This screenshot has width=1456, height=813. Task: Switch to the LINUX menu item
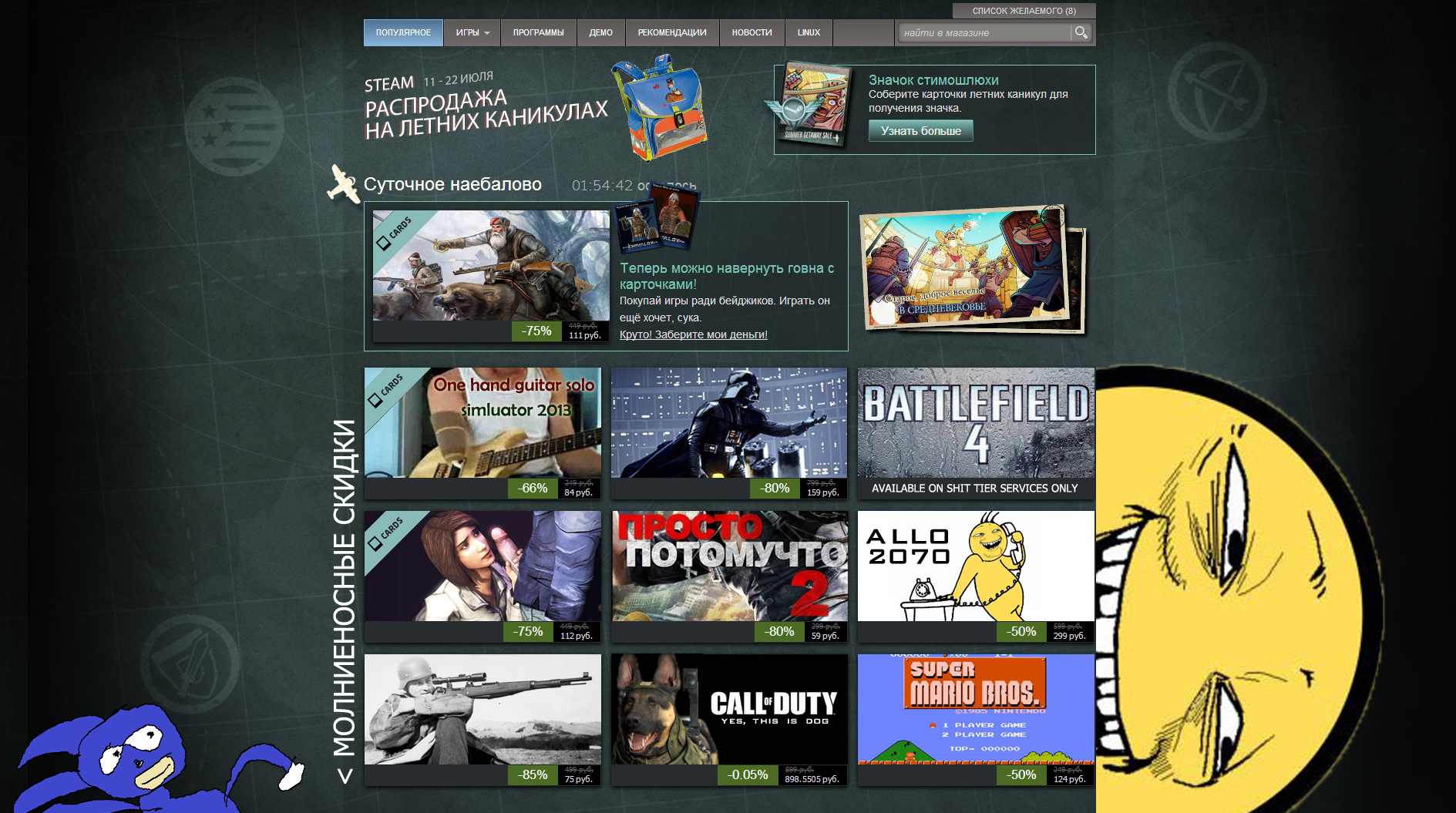809,32
